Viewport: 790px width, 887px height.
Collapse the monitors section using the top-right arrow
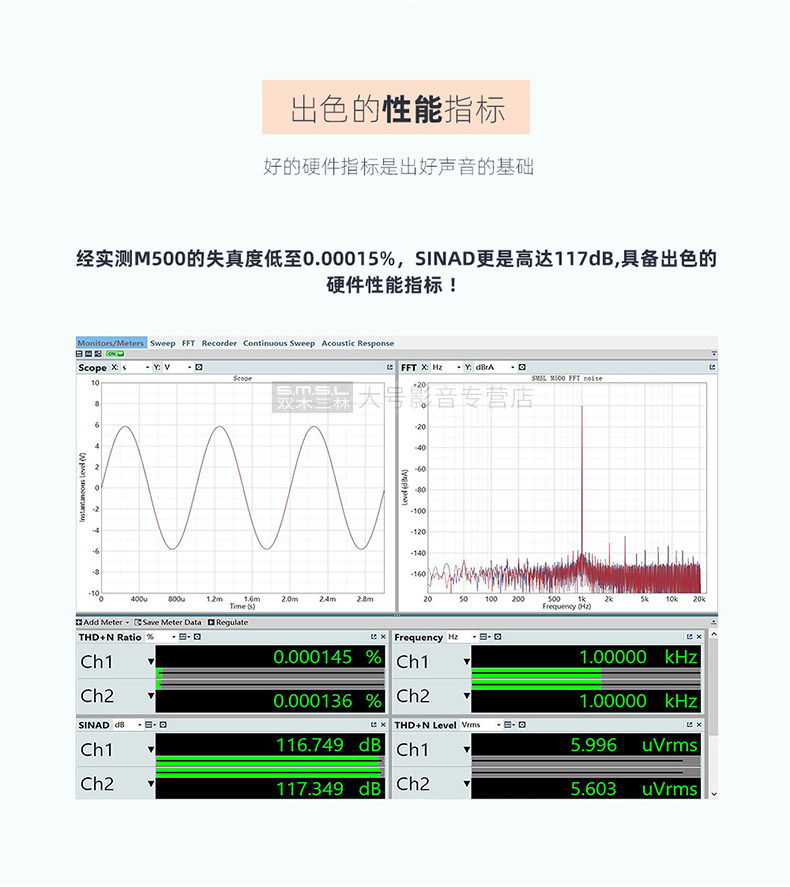click(x=714, y=354)
